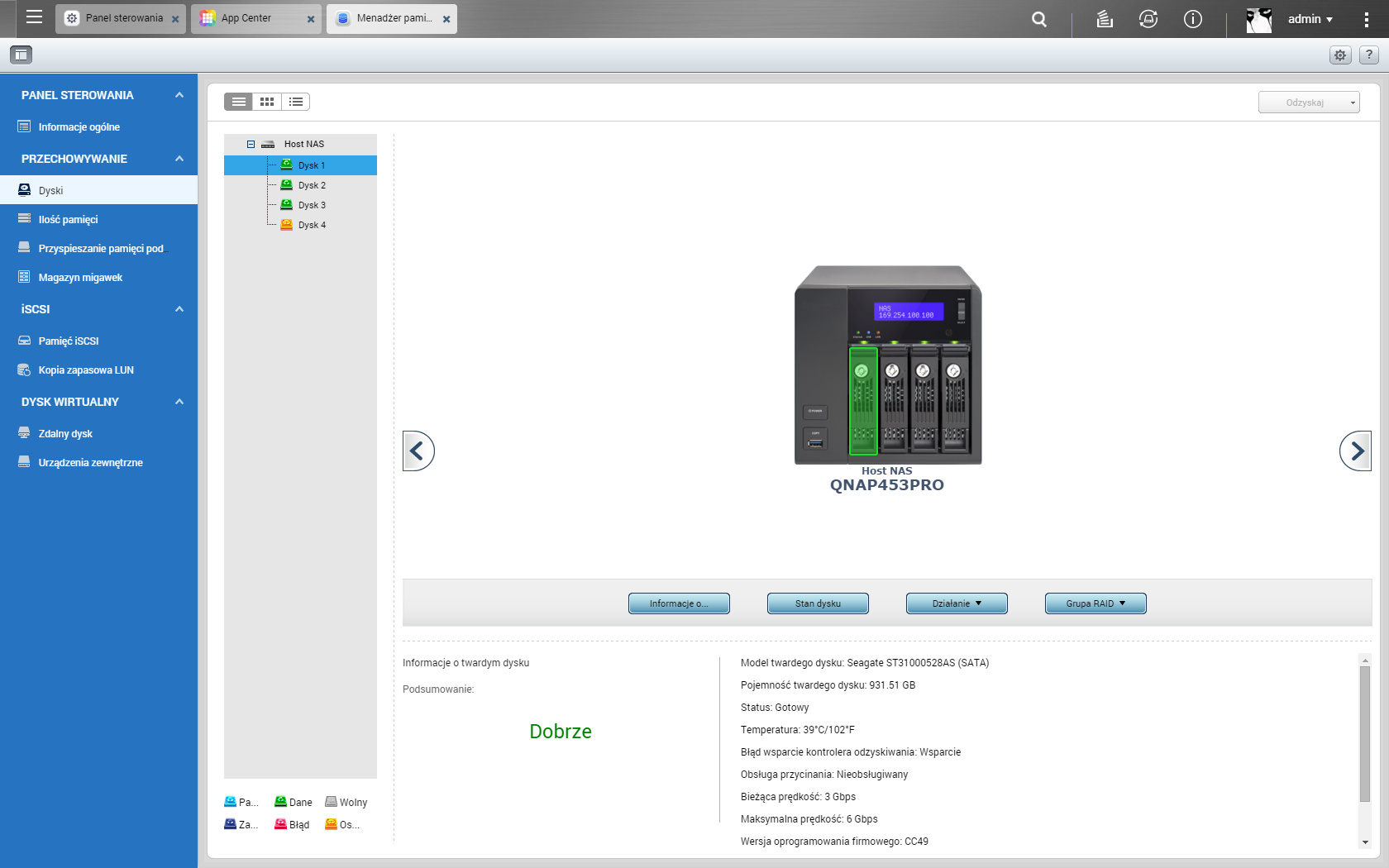
Task: Open the Grupa RAID dropdown button
Action: coord(1095,603)
